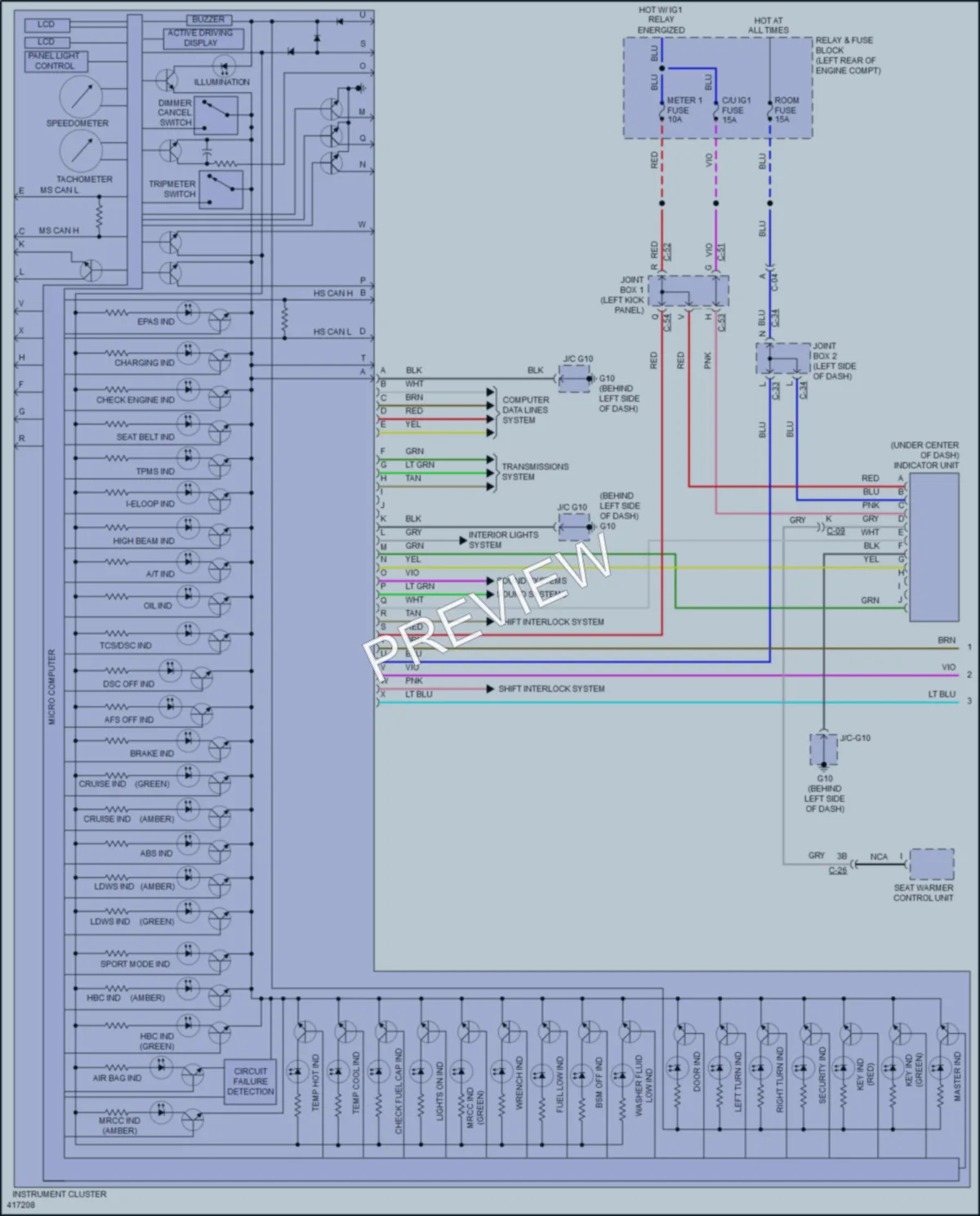This screenshot has width=980, height=1216.
Task: Select the SEAT BELT IND label
Action: point(145,437)
